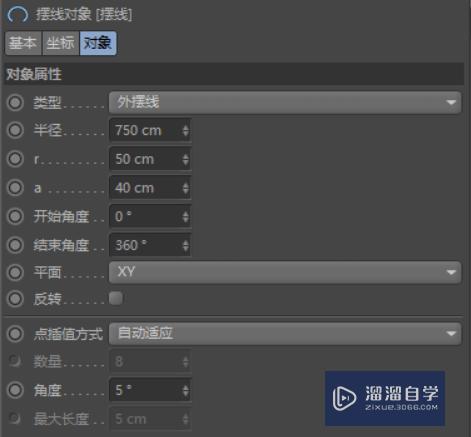Click the animation dot beside 反转
The width and height of the screenshot is (471, 437).
tap(15, 299)
